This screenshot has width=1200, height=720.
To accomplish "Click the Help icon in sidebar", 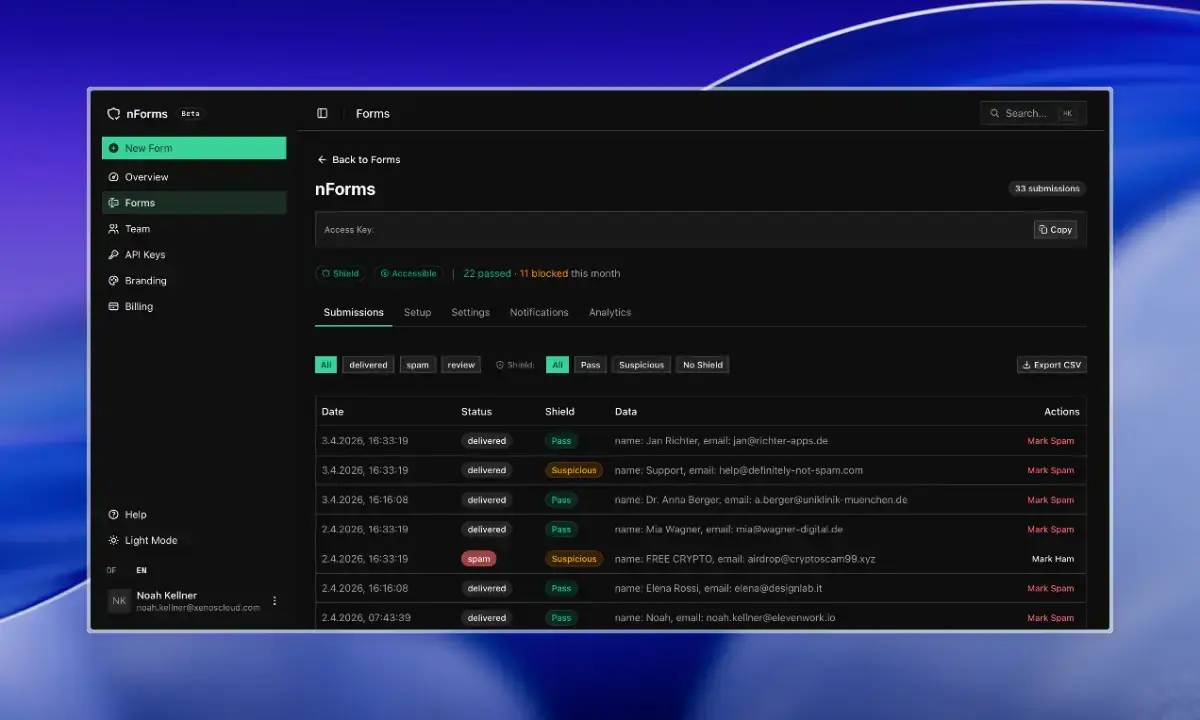I will (x=114, y=515).
